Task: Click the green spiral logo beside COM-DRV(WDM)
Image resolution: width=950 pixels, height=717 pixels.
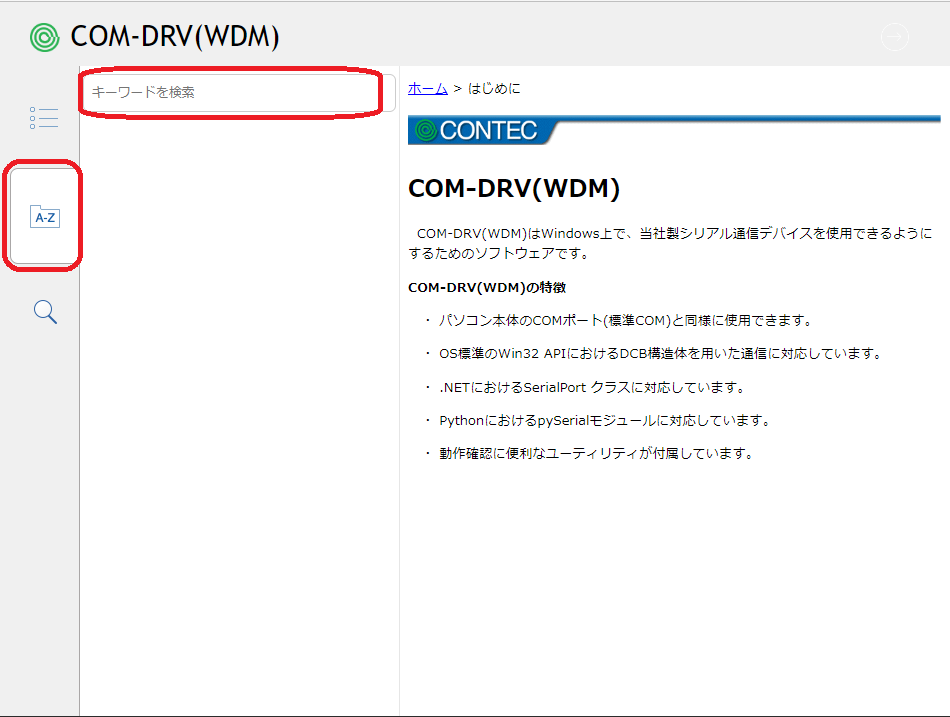Action: click(45, 38)
